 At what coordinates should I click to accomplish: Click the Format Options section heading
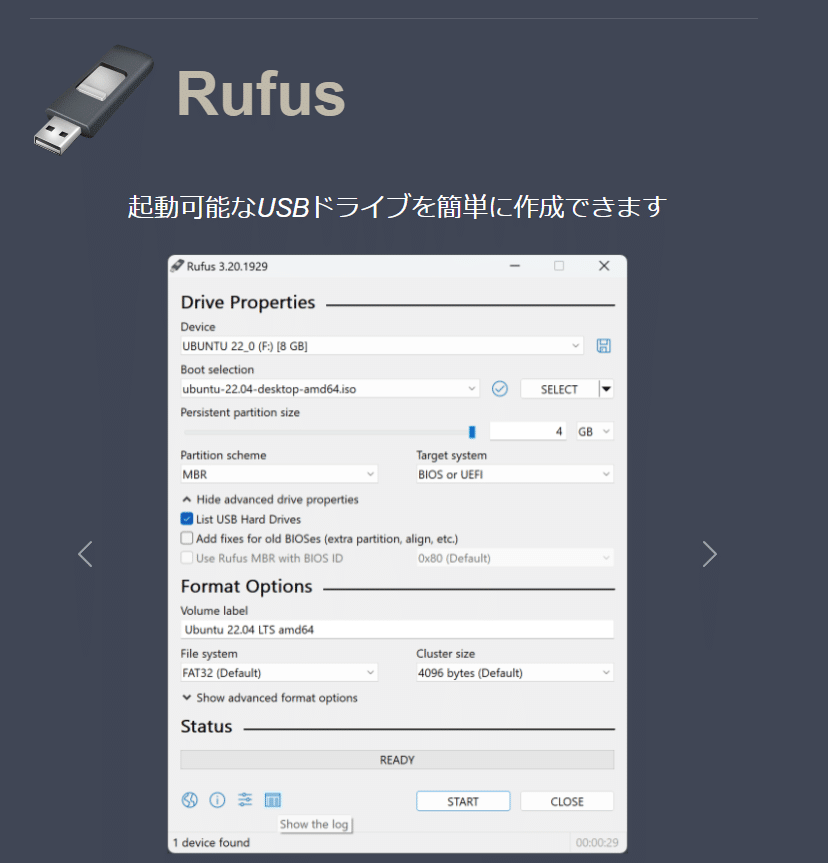point(246,587)
